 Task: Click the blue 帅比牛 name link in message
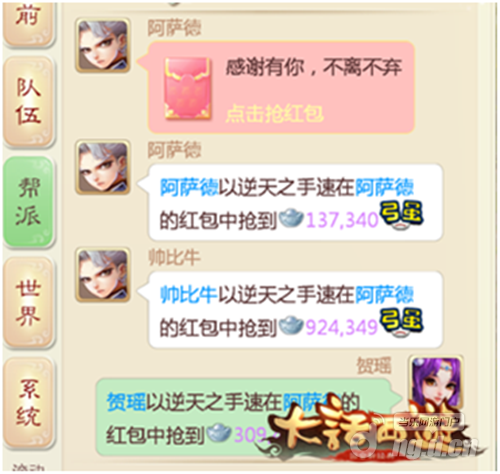pos(188,295)
